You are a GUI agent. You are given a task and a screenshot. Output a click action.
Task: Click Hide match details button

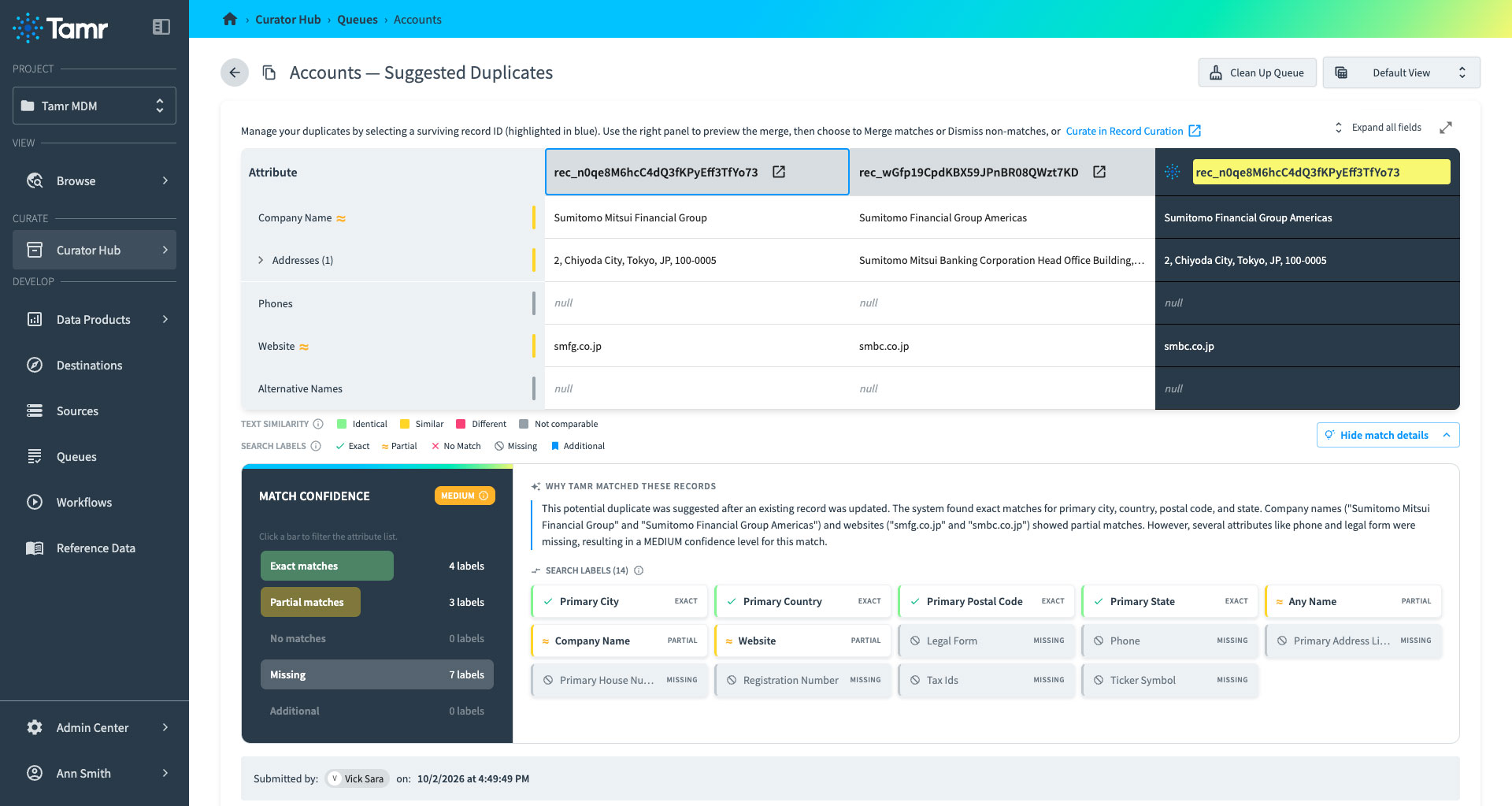(x=1388, y=435)
